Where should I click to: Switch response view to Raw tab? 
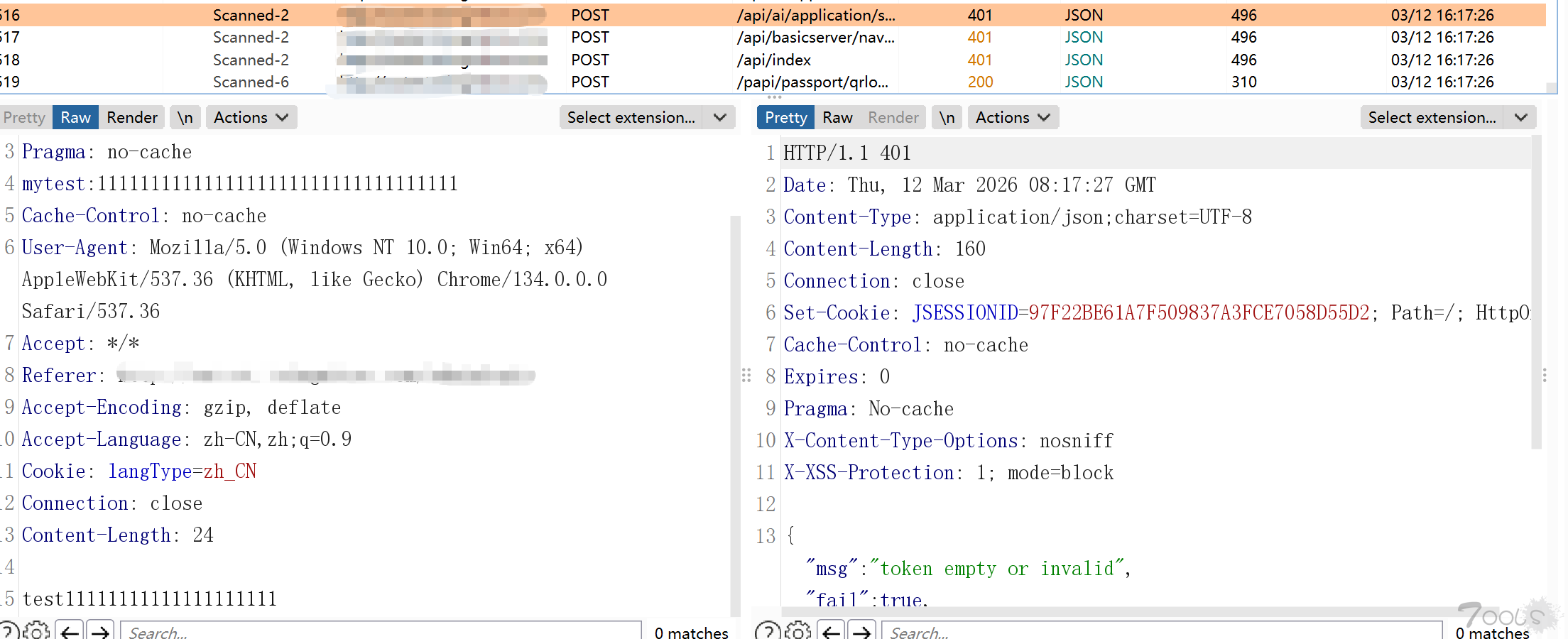[x=837, y=117]
